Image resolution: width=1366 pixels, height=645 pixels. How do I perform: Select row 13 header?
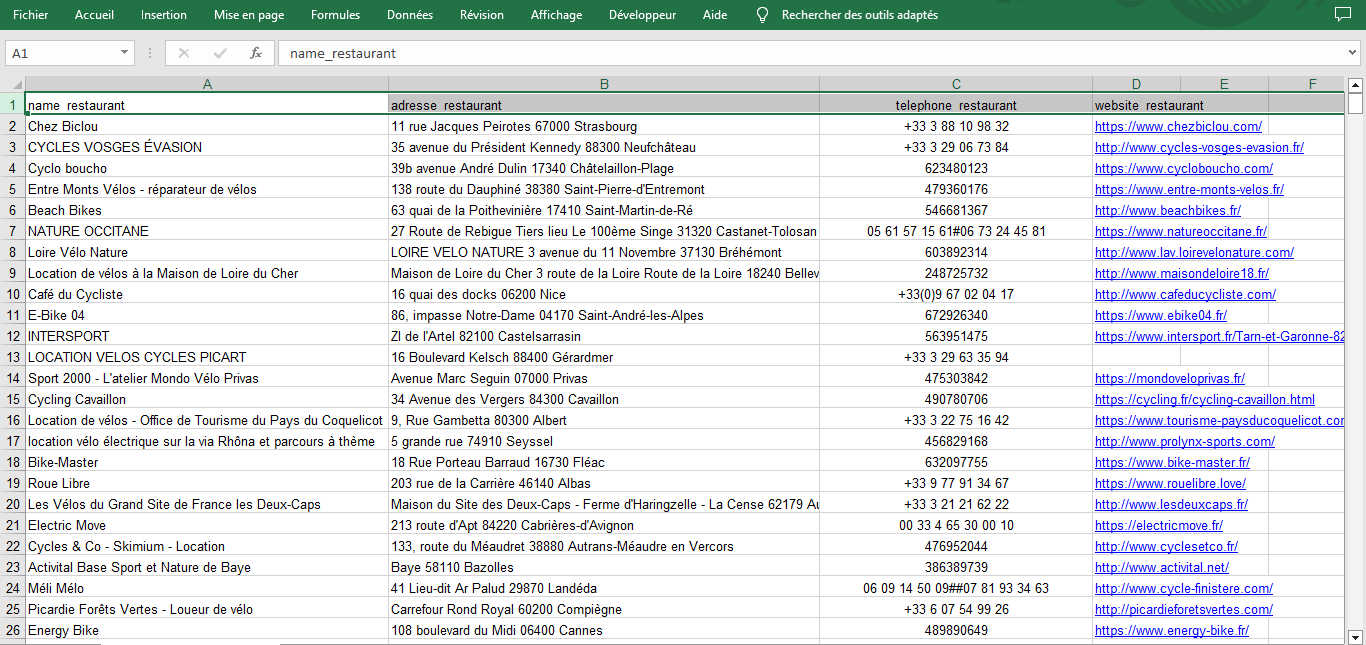point(13,357)
